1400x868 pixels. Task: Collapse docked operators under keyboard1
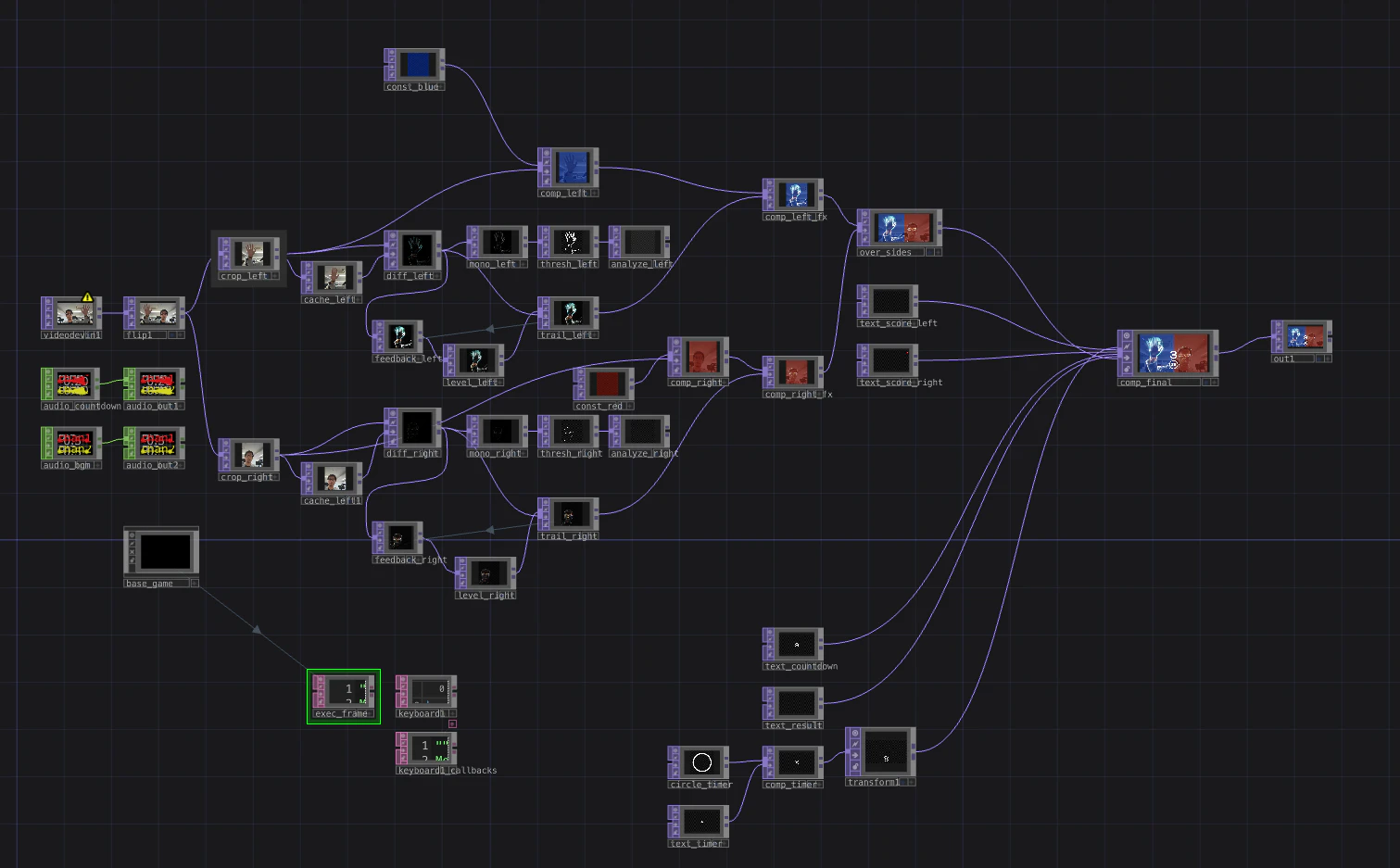[x=452, y=723]
